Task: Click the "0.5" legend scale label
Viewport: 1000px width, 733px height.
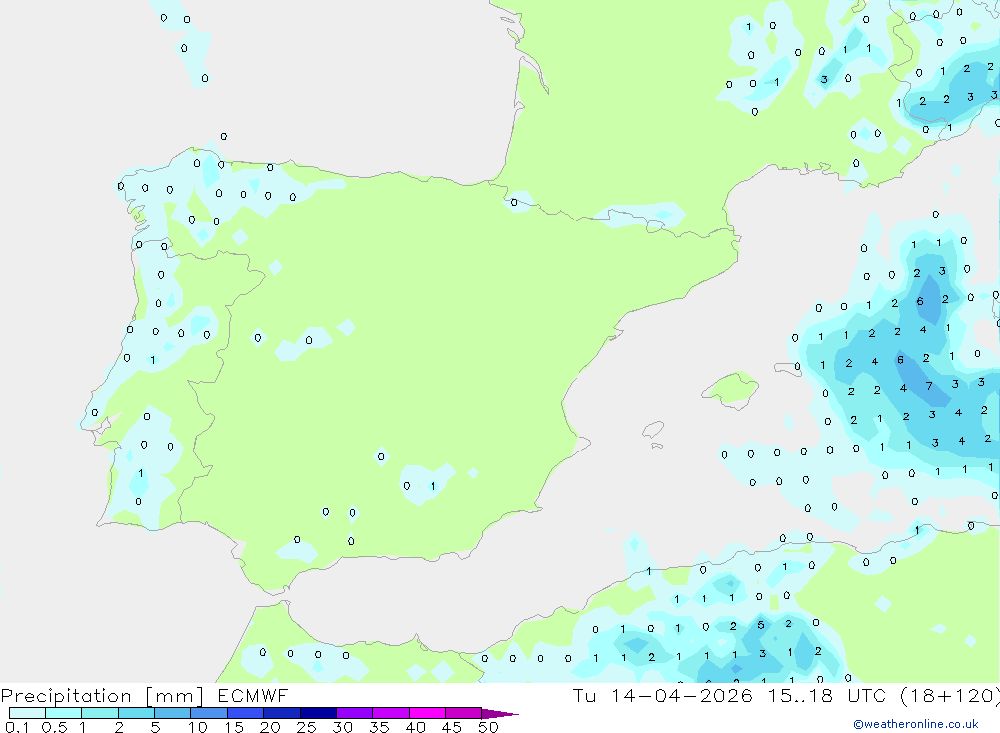Action: (x=54, y=727)
